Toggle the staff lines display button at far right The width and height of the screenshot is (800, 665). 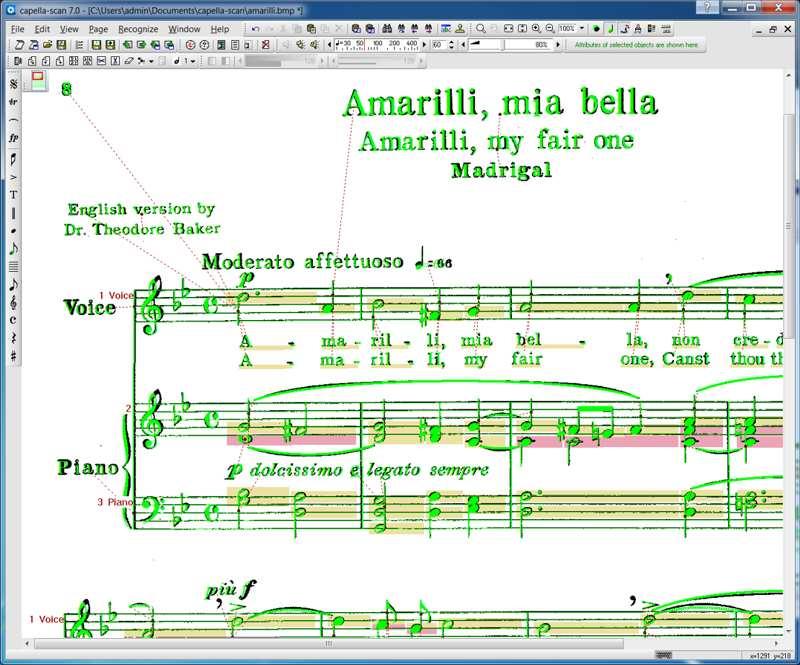coord(666,29)
